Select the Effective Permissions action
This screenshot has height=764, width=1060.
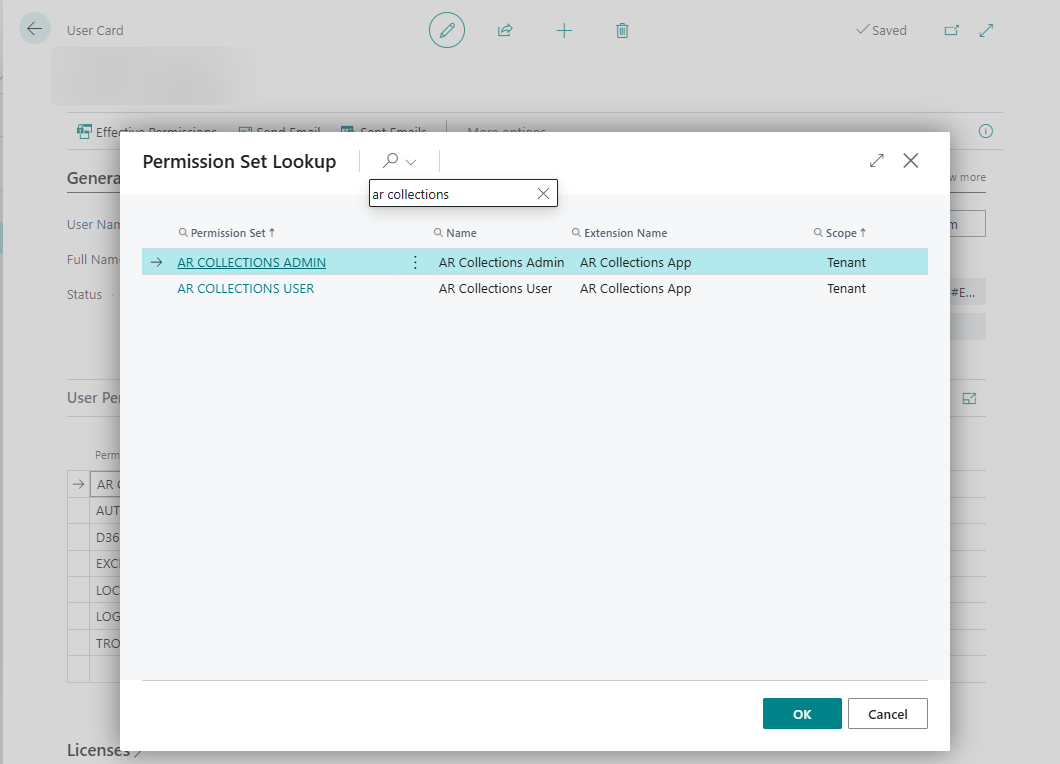click(x=147, y=131)
